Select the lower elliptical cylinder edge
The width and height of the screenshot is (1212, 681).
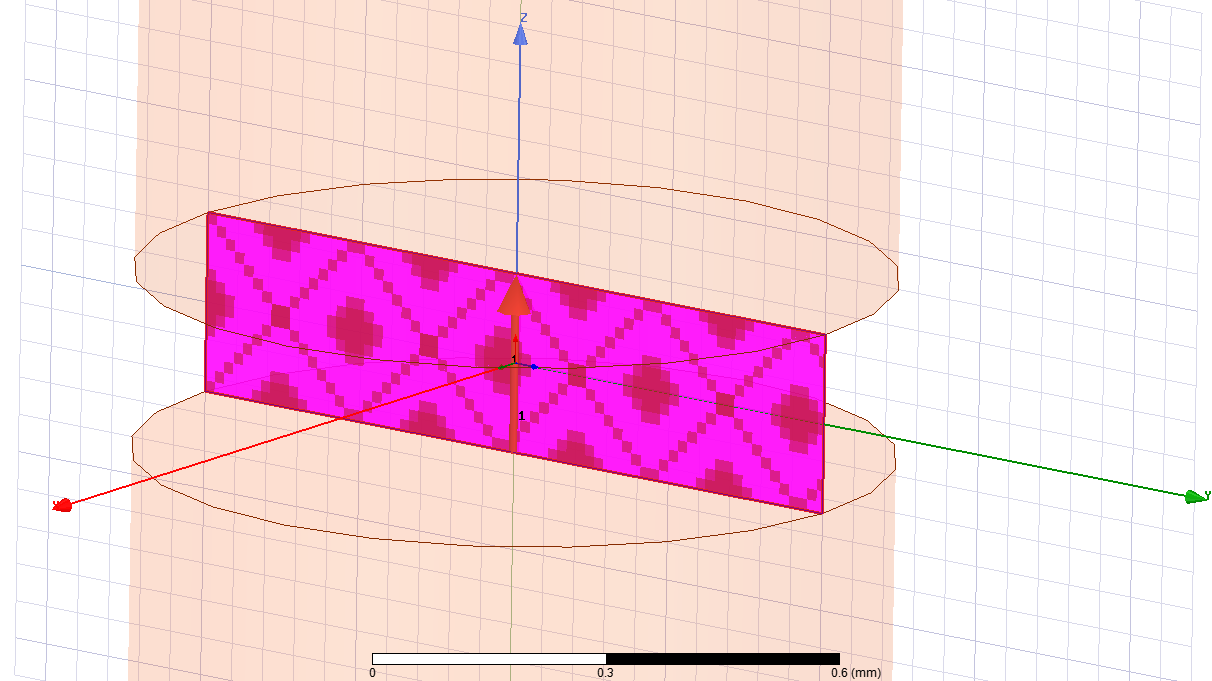tap(513, 454)
